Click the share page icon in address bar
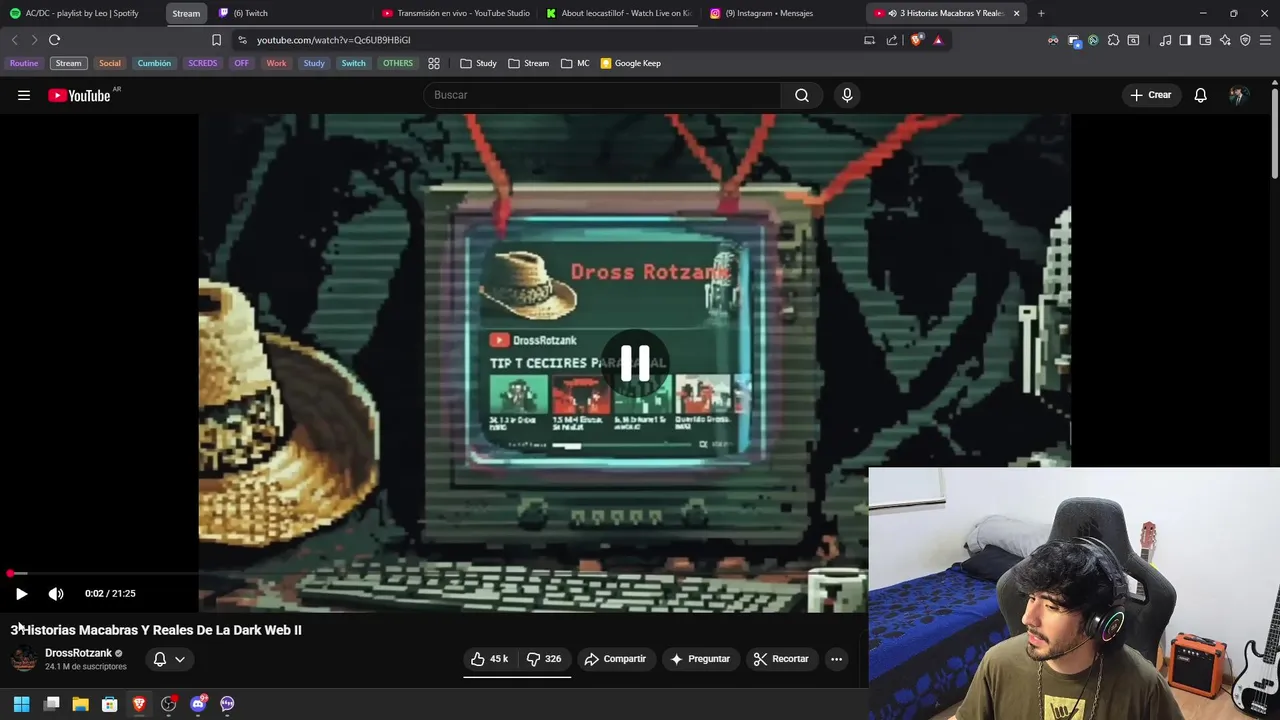1280x720 pixels. point(891,40)
